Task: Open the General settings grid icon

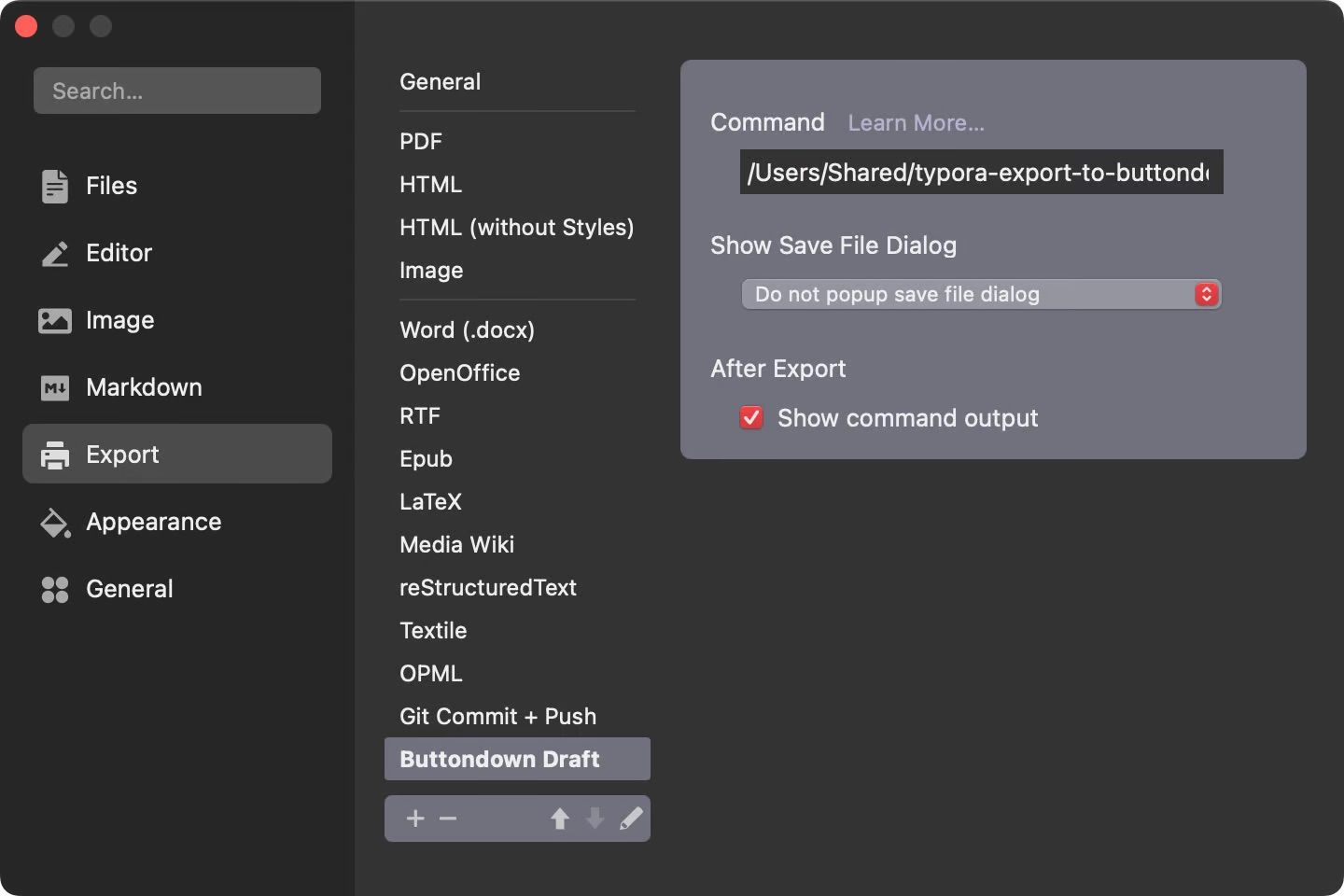Action: [x=54, y=589]
